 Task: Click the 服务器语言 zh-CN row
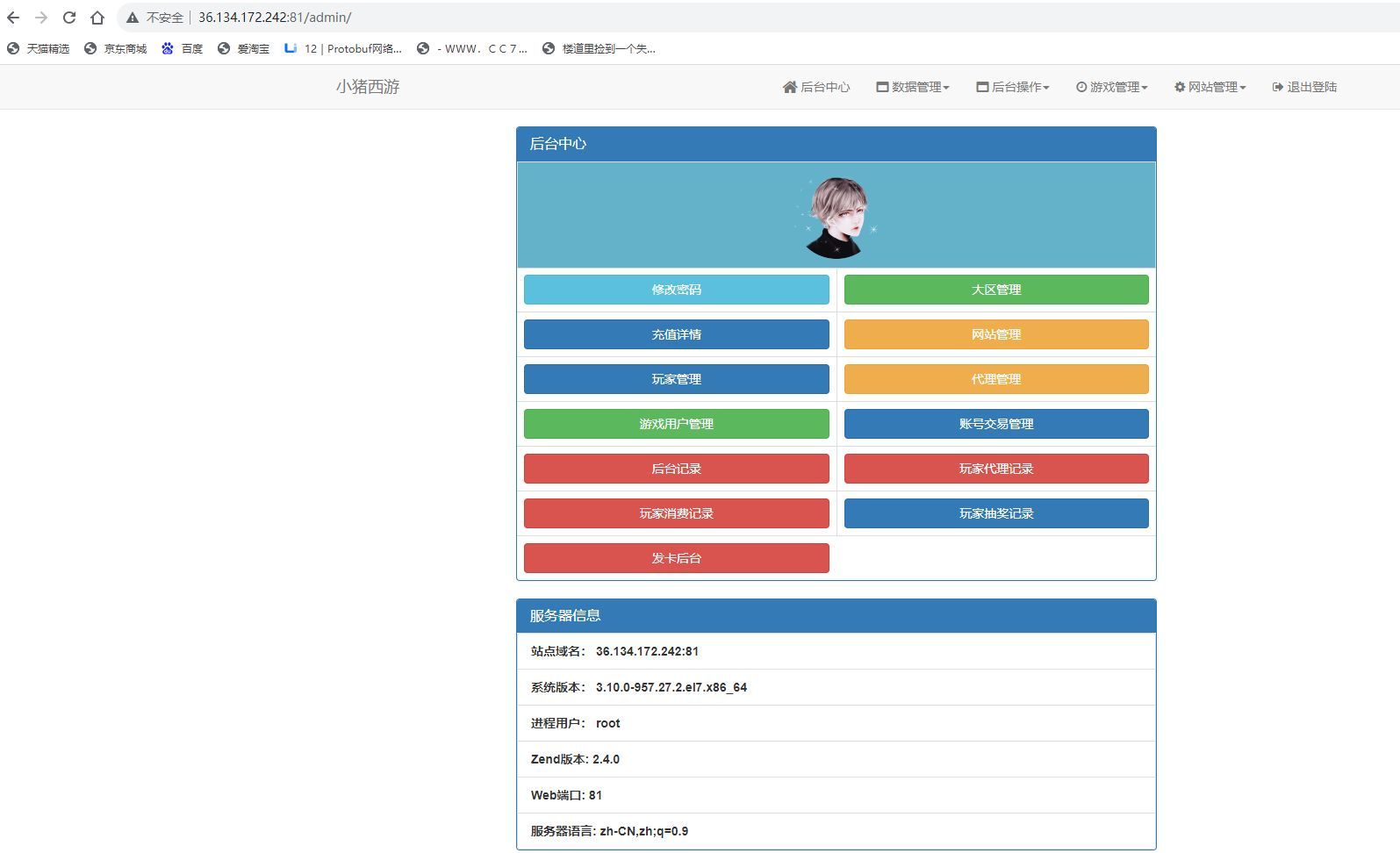836,831
